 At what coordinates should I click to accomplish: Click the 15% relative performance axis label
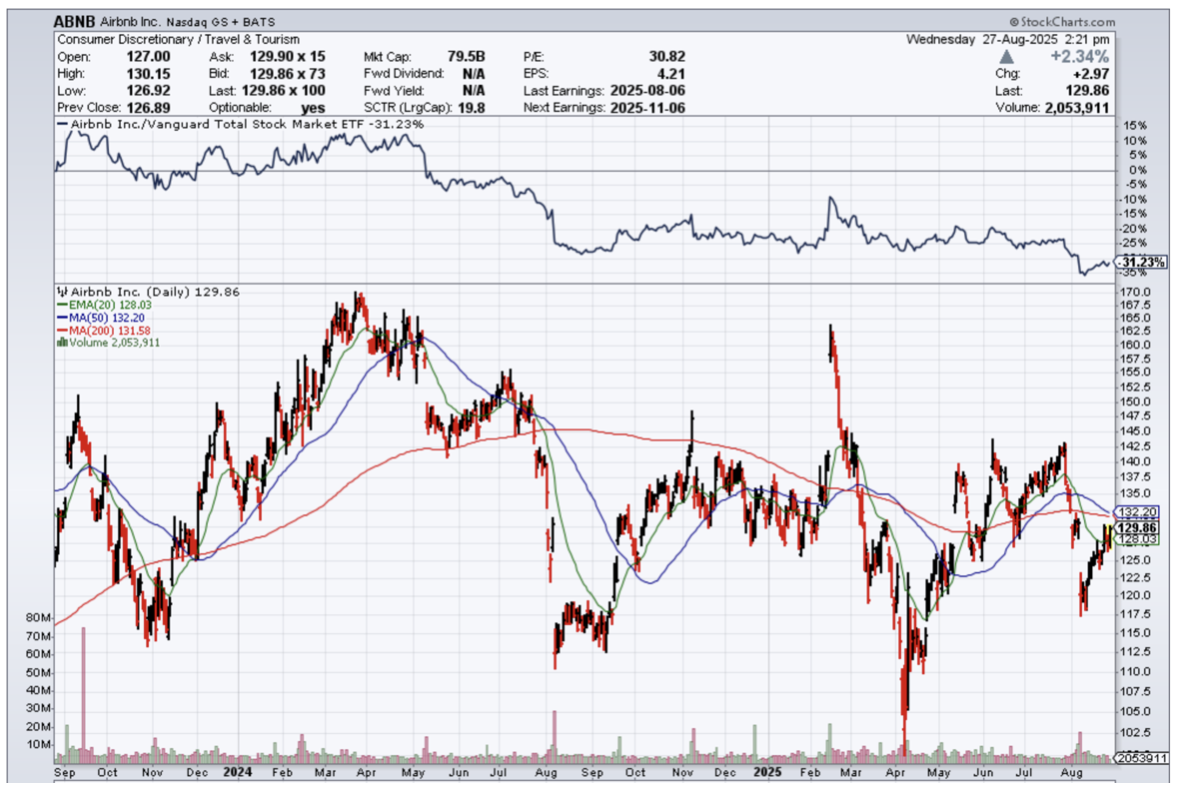[1136, 125]
